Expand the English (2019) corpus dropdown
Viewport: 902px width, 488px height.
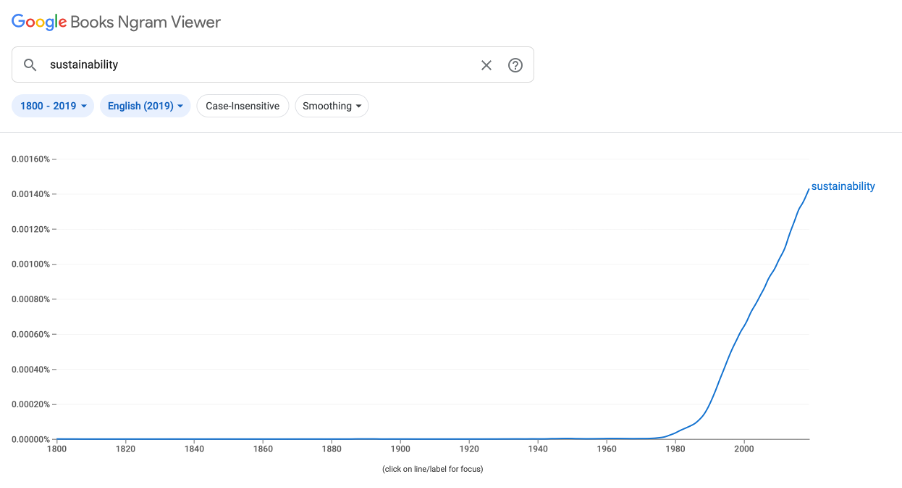pos(145,106)
